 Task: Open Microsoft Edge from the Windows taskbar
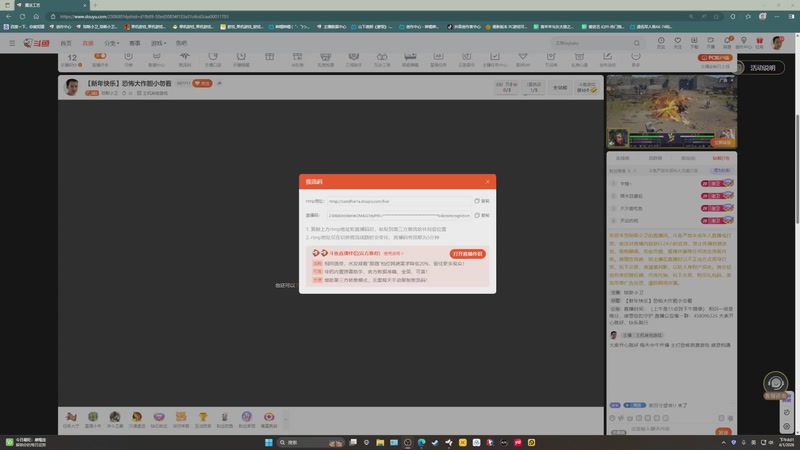pos(421,442)
